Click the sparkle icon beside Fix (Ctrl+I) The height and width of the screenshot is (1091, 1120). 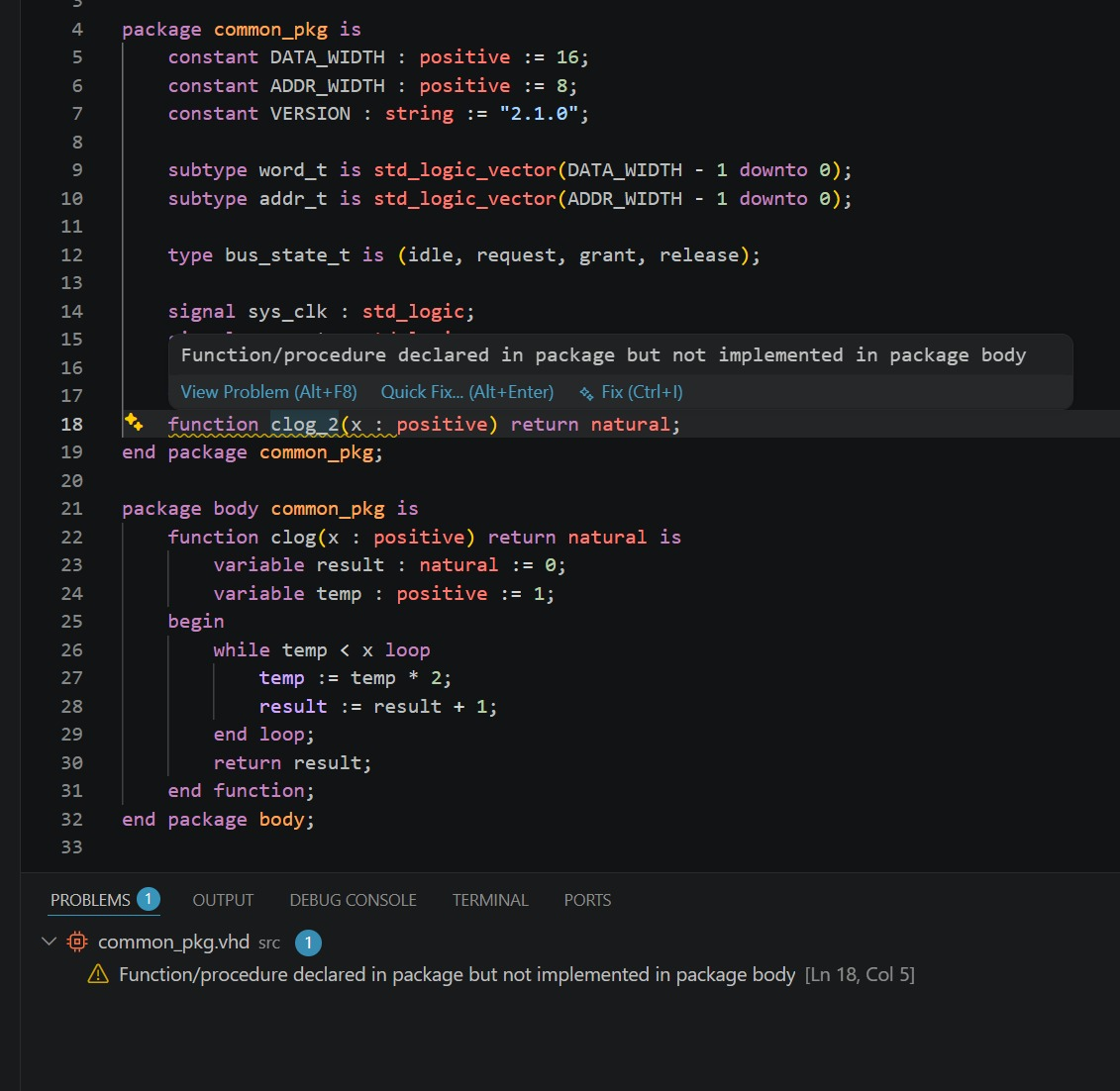[x=586, y=393]
